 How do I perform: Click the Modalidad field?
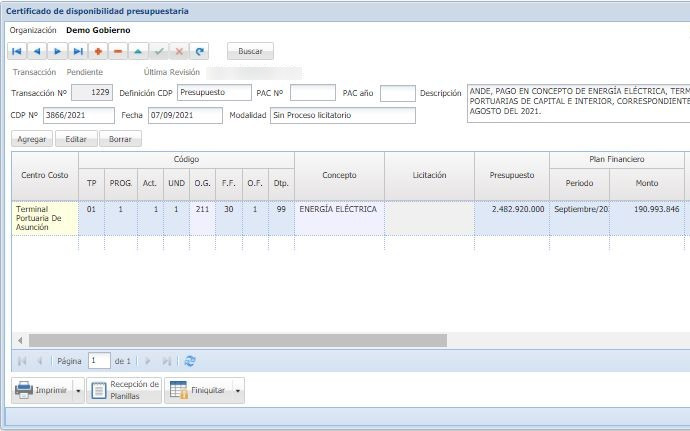click(343, 115)
